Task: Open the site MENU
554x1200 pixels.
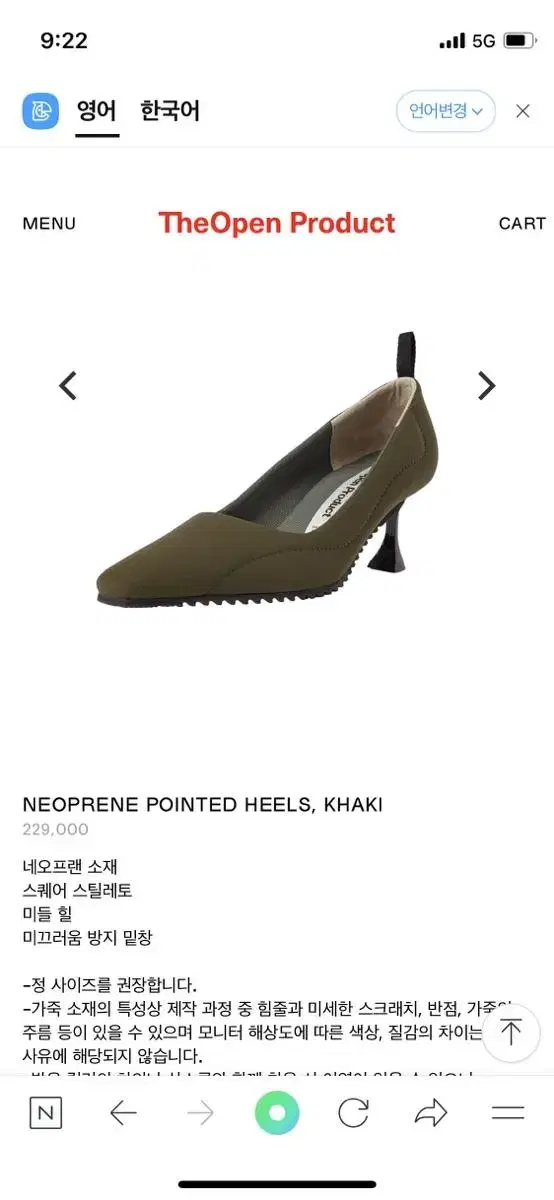Action: 49,224
